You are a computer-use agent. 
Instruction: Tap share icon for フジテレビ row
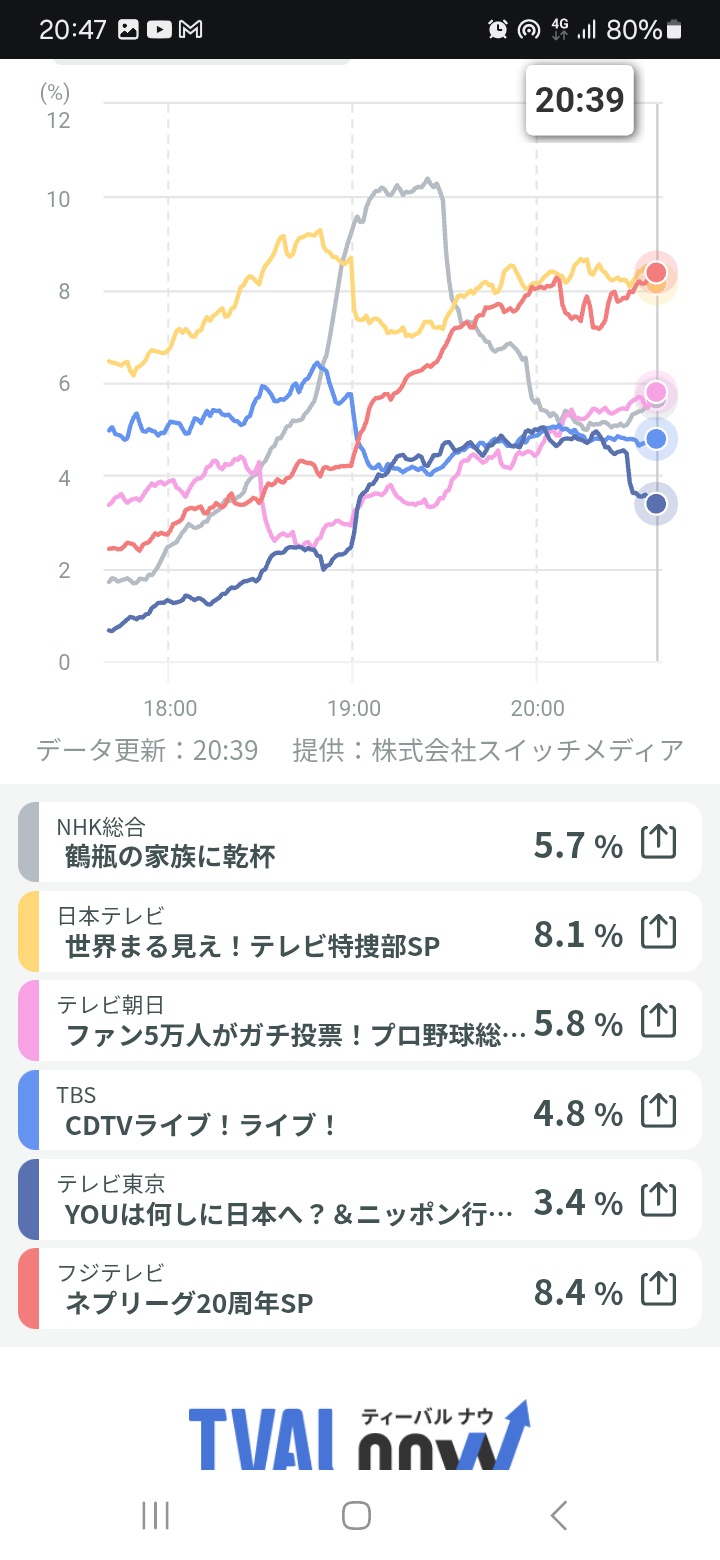coord(658,1289)
